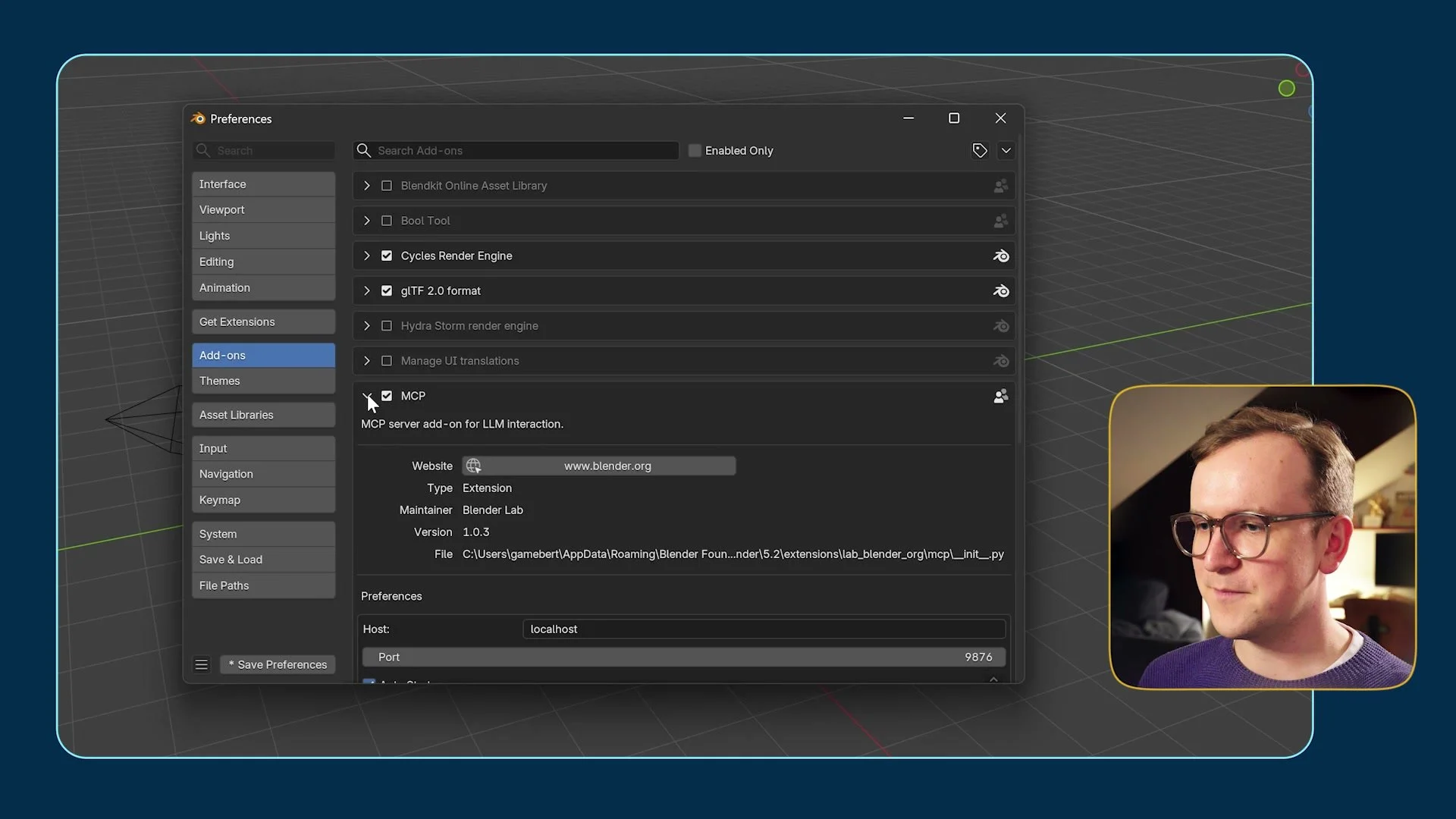The width and height of the screenshot is (1456, 819).
Task: Expand the Blendkit Online Asset Library entry
Action: [x=367, y=186]
